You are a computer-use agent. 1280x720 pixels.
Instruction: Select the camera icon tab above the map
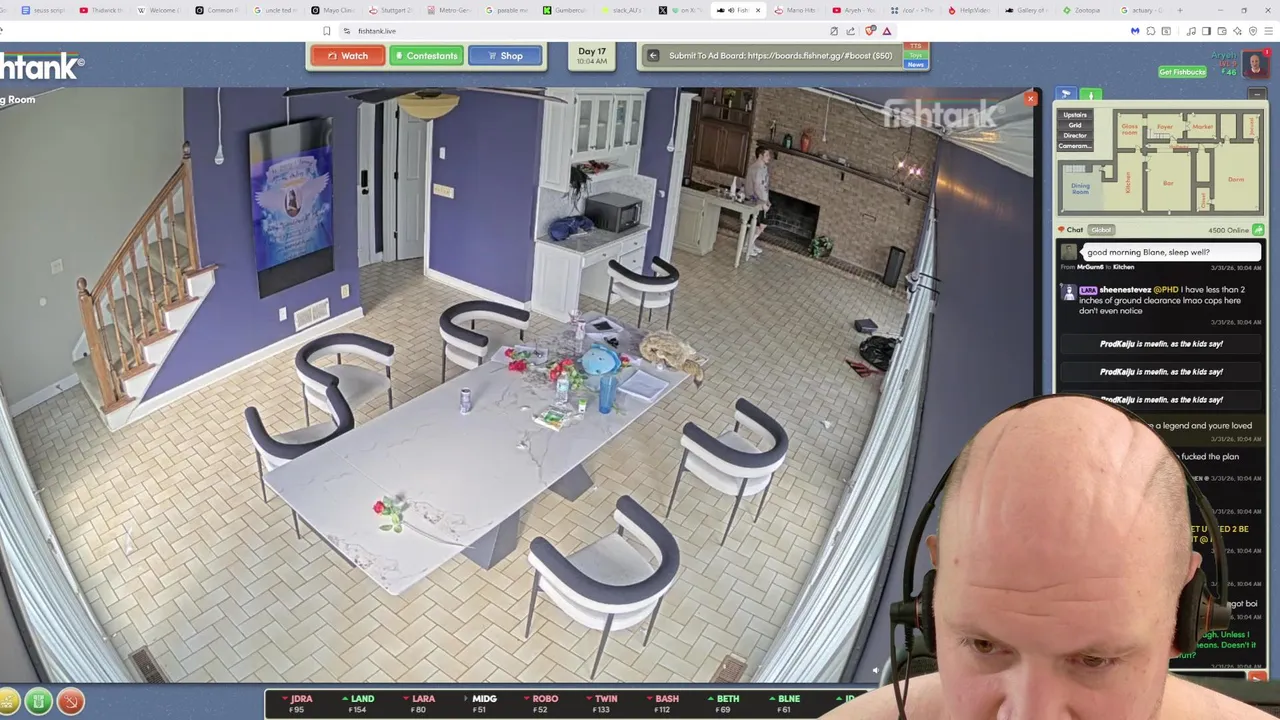(x=1066, y=94)
